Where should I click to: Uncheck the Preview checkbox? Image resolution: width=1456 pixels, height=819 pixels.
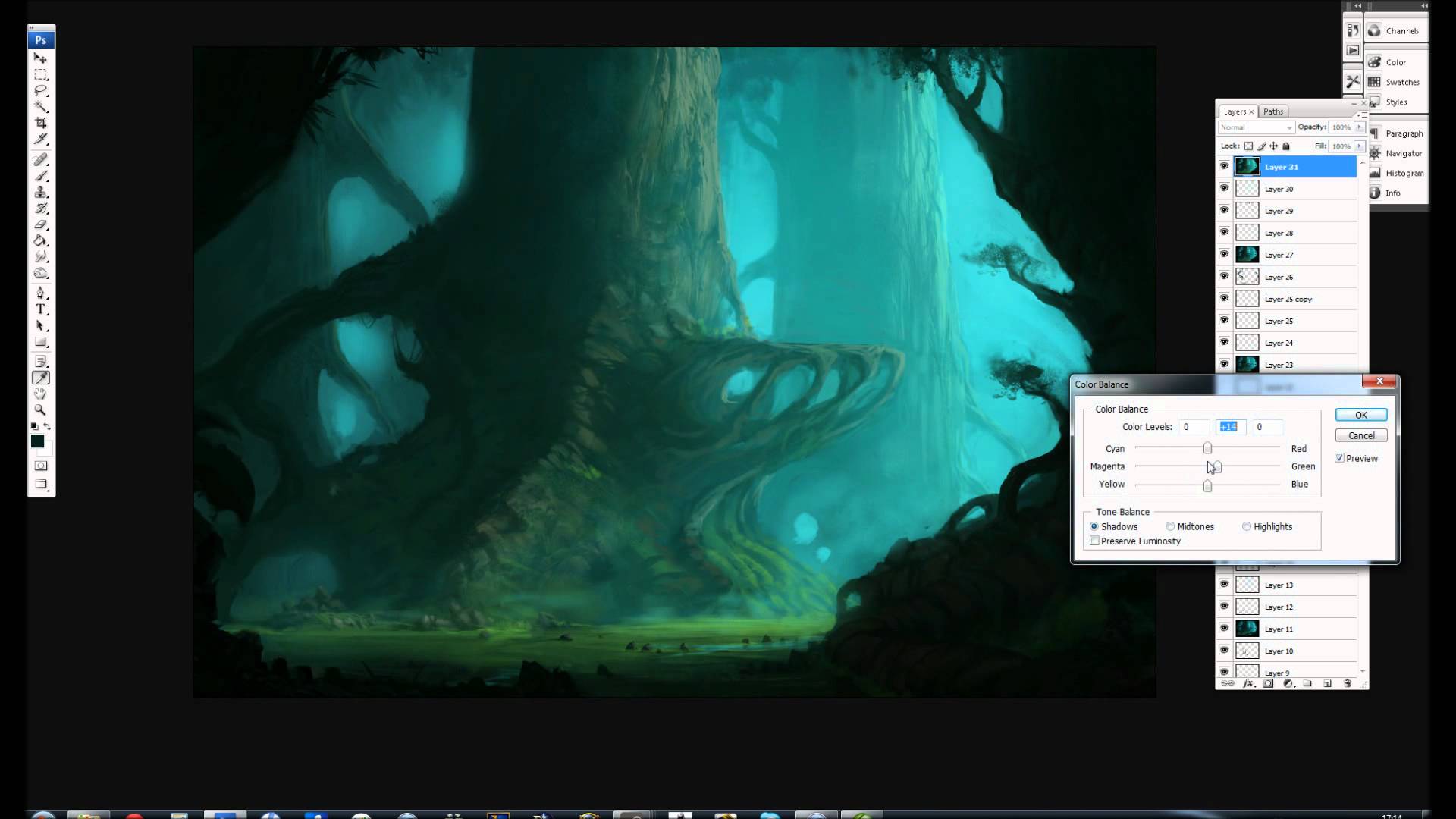1339,458
